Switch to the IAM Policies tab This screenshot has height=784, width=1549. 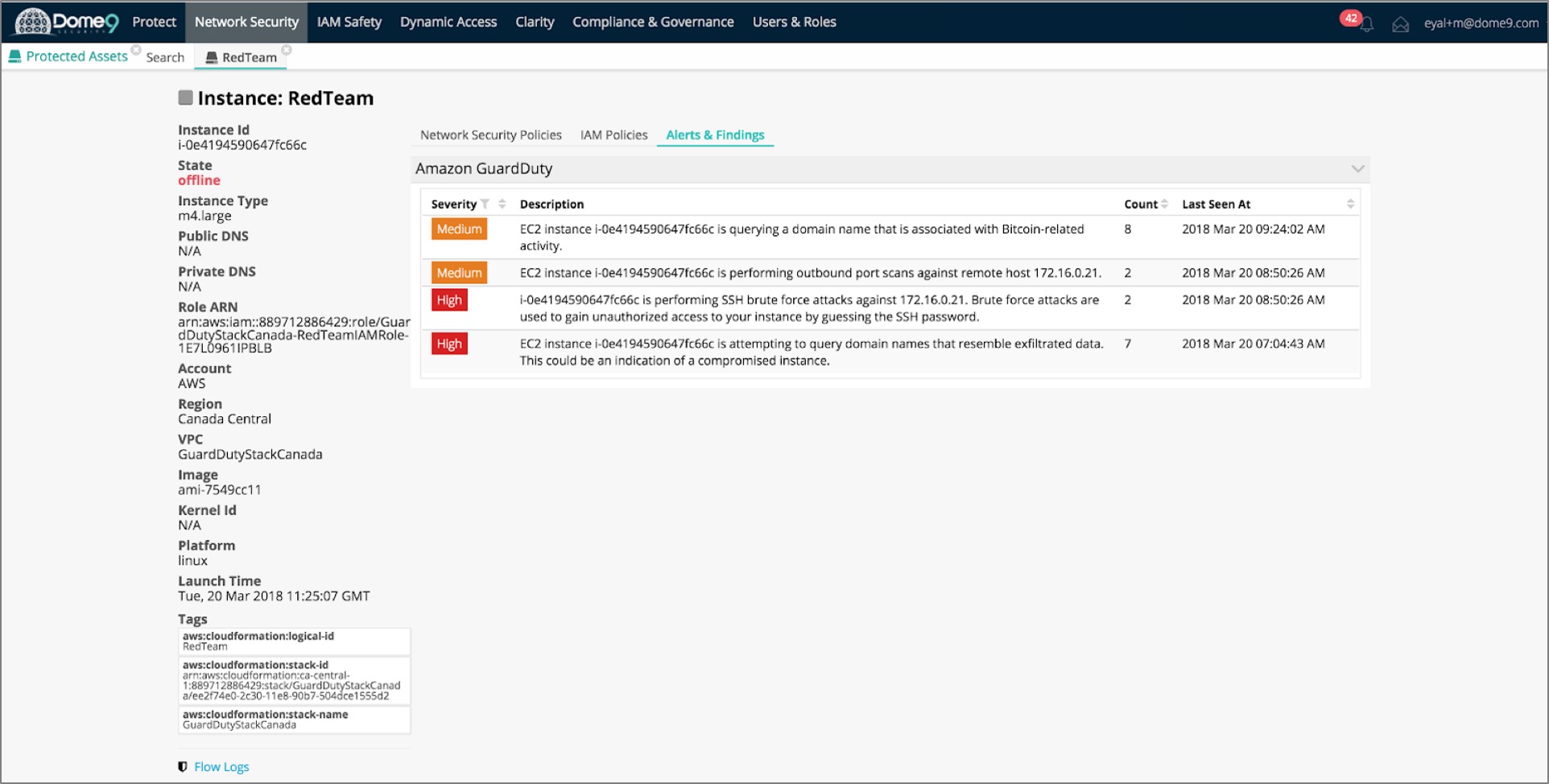[613, 134]
